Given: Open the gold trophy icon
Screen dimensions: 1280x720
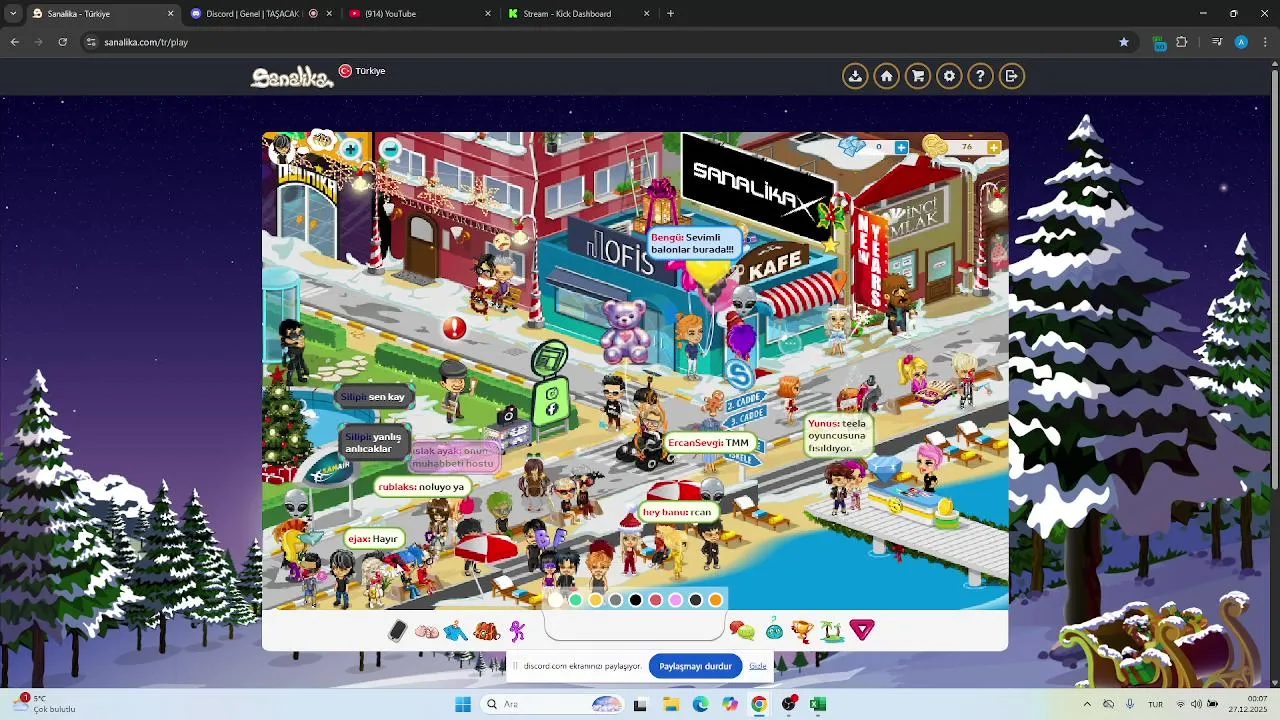Looking at the screenshot, I should click(802, 630).
